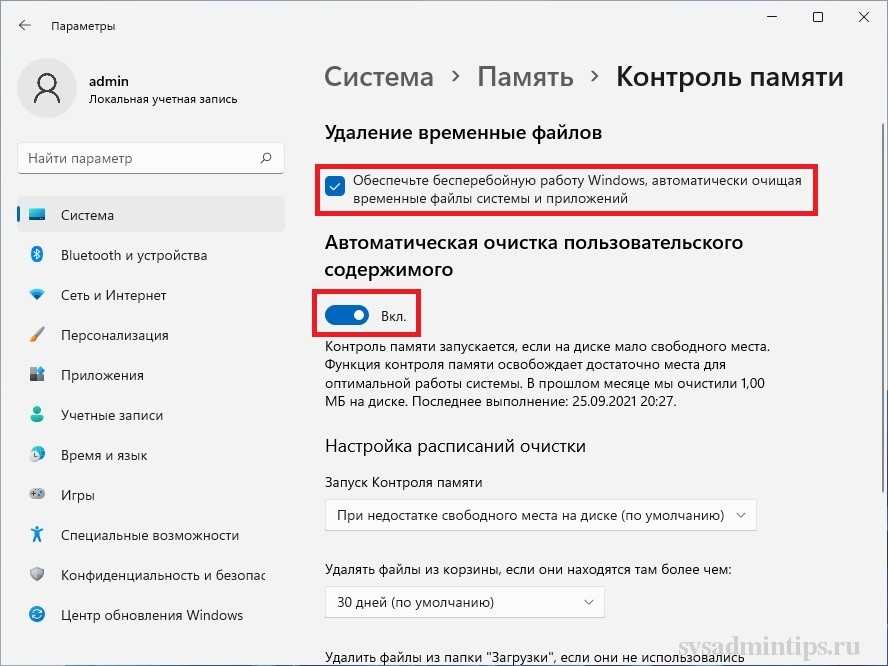
Task: Click the Центр обновления Windows icon
Action: [37, 615]
